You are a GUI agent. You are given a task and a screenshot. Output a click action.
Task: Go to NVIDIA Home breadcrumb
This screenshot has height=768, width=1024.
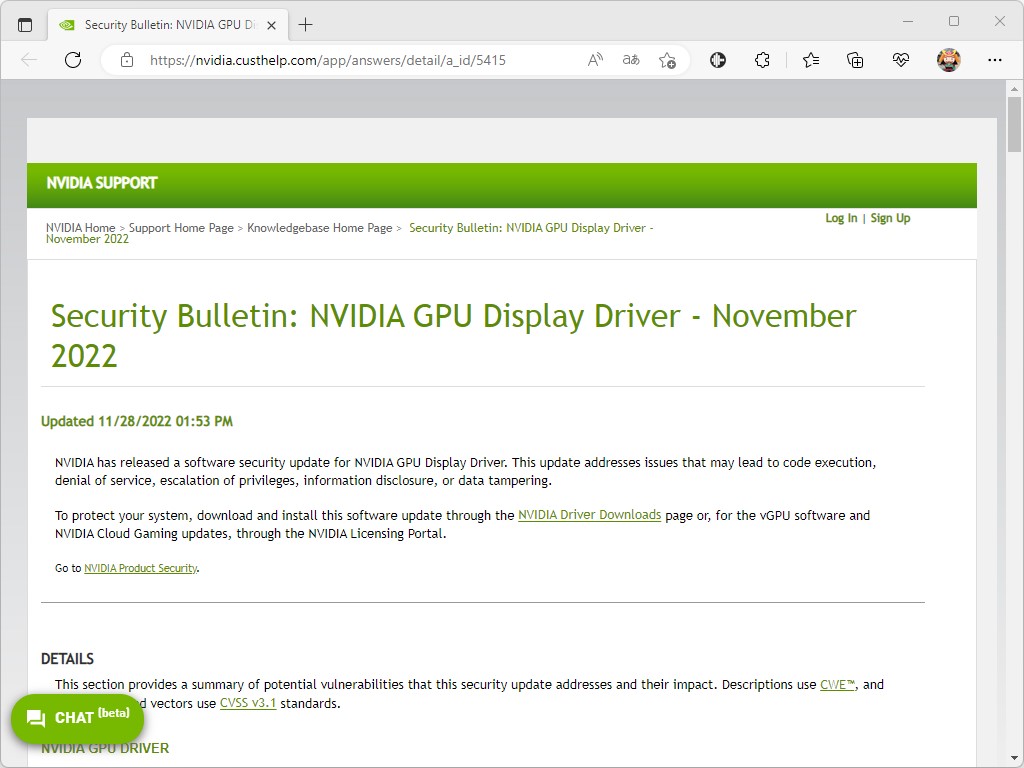80,227
